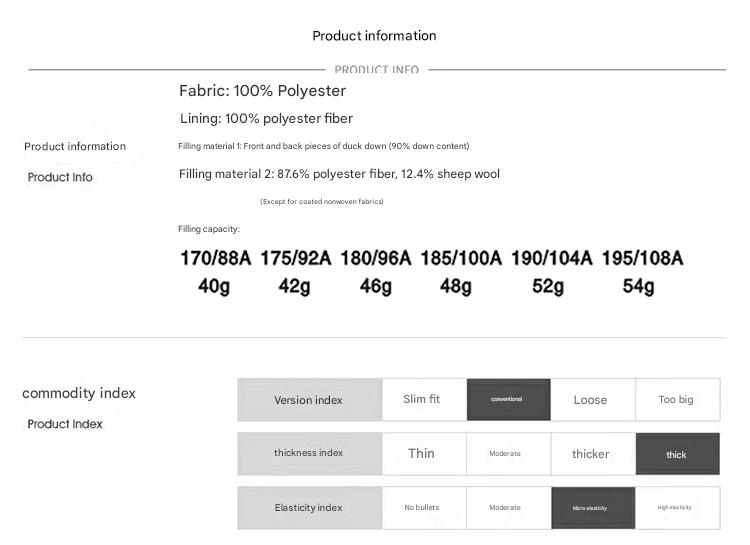Image resolution: width=750 pixels, height=545 pixels.
Task: Click the Product information page title
Action: 374,36
